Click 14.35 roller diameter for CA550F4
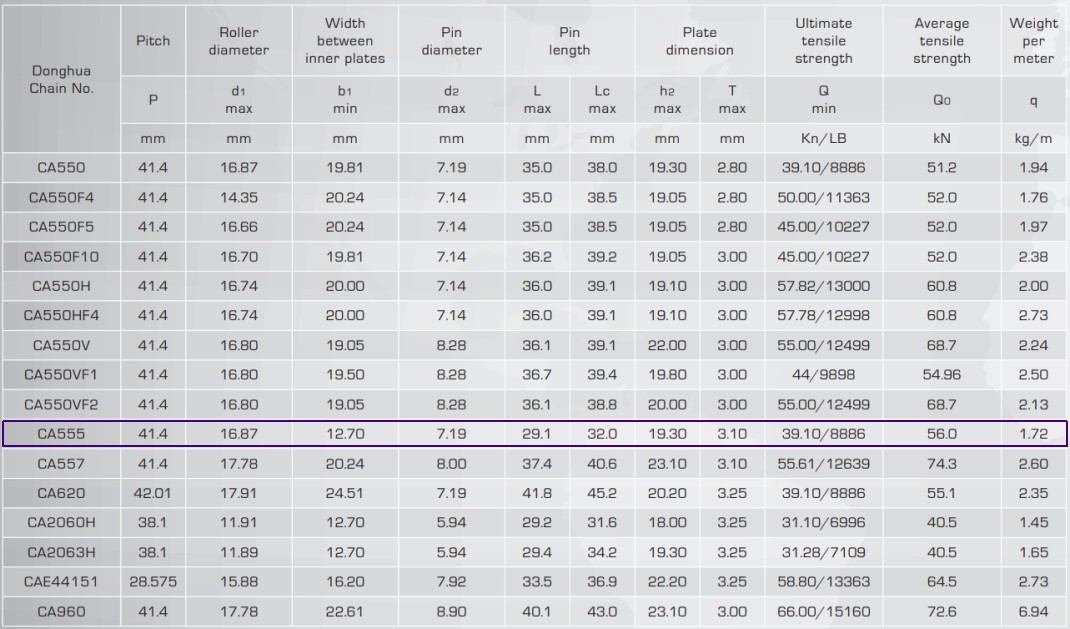Viewport: 1070px width, 629px height. tap(239, 198)
